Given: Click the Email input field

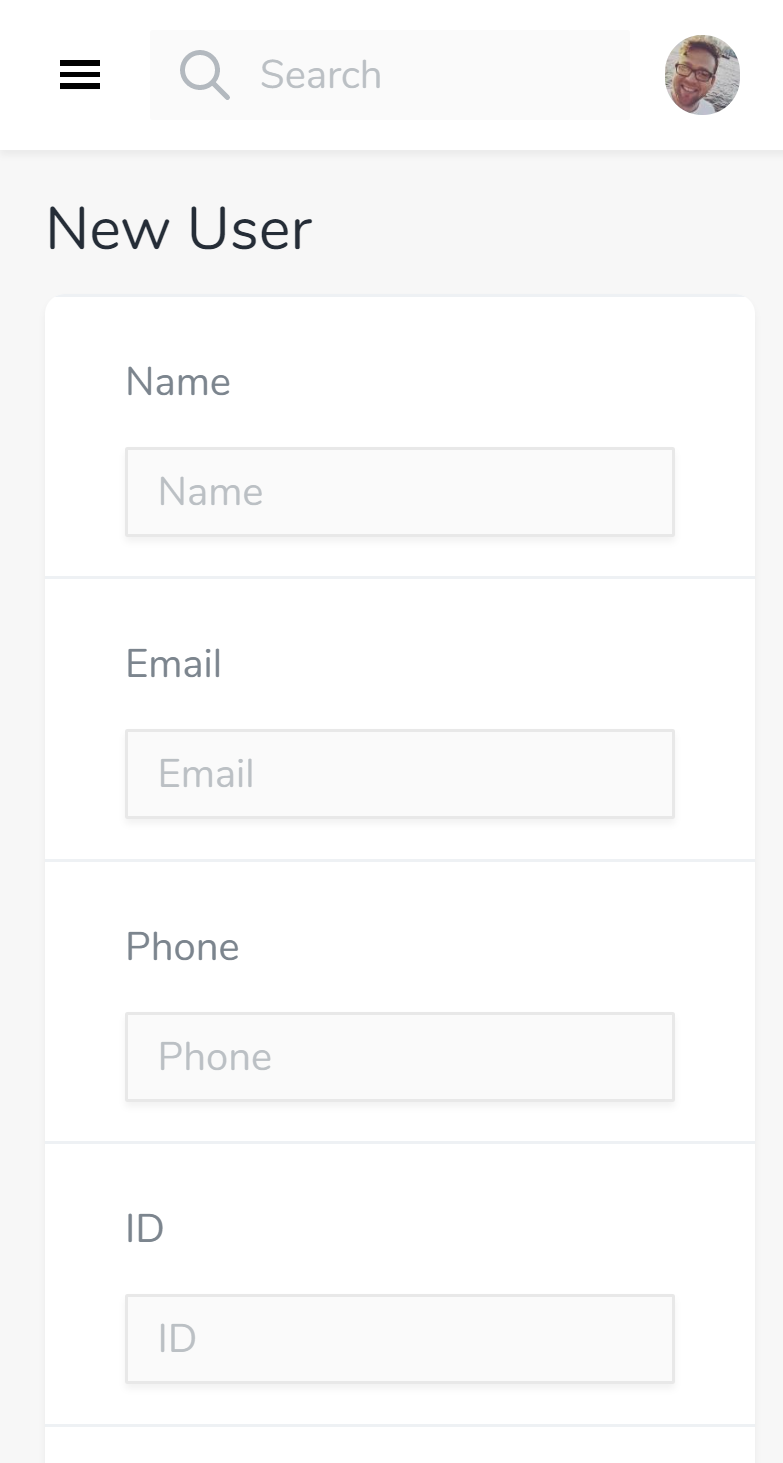Looking at the screenshot, I should pyautogui.click(x=399, y=773).
